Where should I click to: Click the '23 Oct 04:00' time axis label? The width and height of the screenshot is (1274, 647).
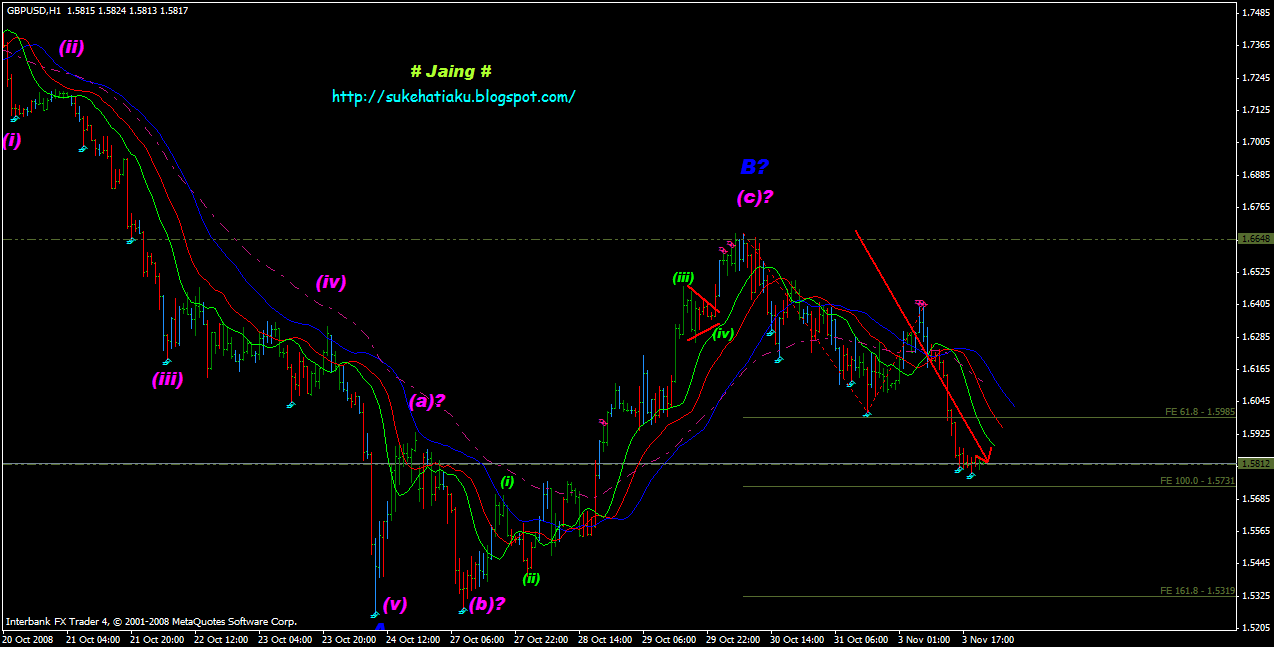pyautogui.click(x=283, y=639)
